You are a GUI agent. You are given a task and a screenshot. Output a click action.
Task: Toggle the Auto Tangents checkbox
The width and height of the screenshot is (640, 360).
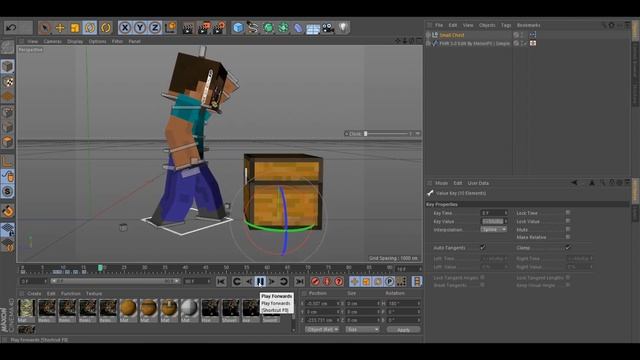coord(483,247)
